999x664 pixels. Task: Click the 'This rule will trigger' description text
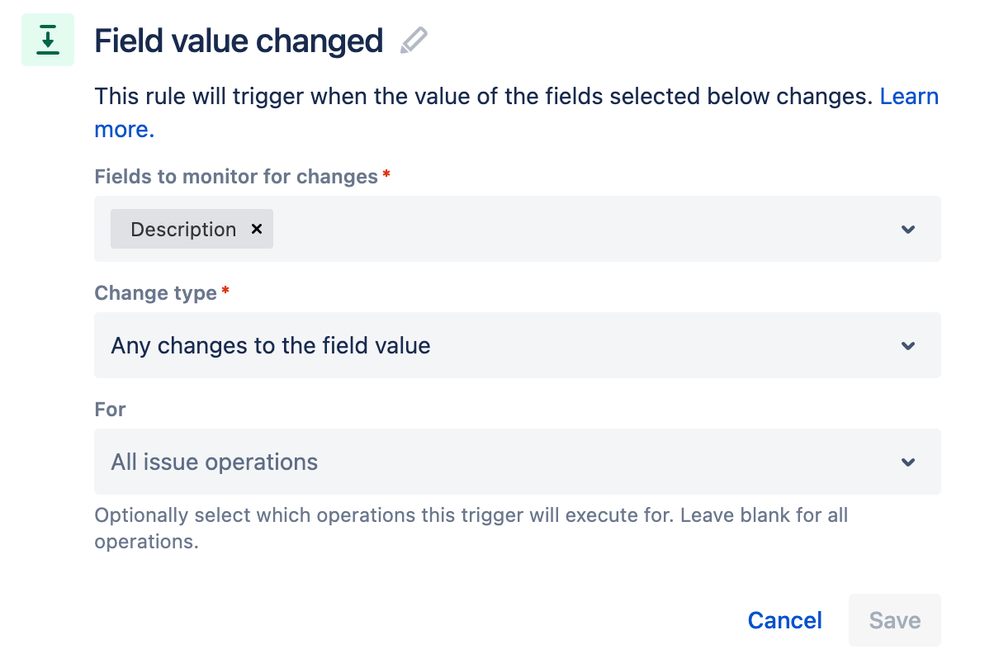484,96
